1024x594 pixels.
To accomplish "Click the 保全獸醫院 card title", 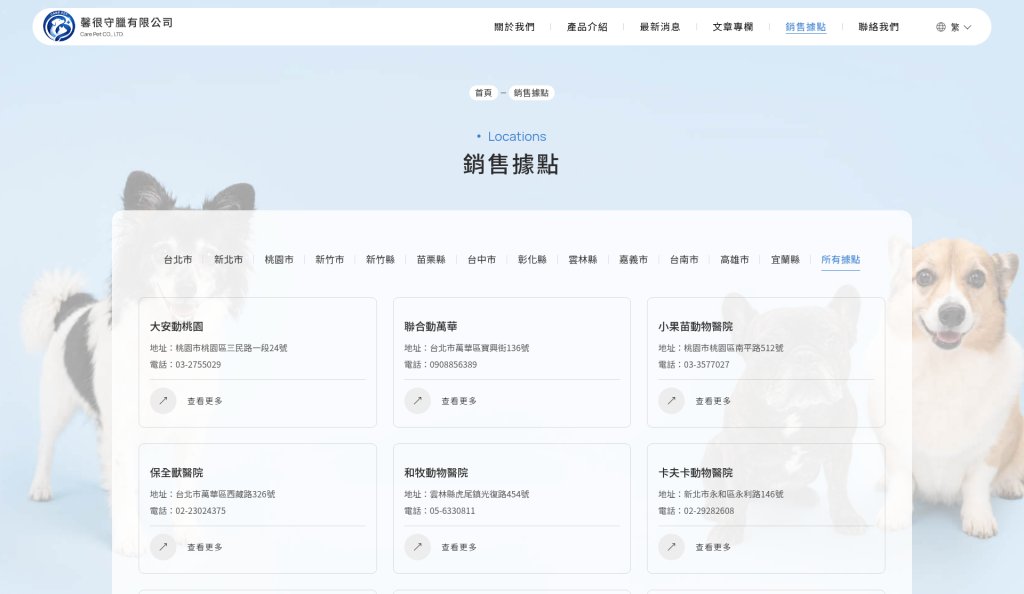I will click(176, 473).
